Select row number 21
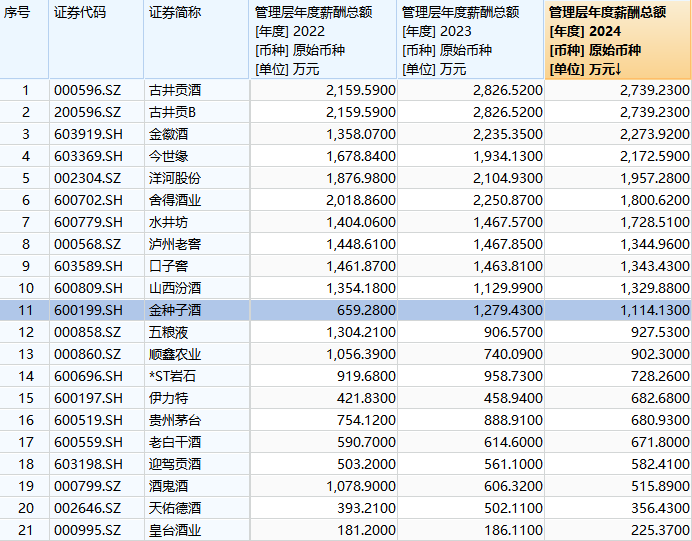The width and height of the screenshot is (692, 541). pyautogui.click(x=25, y=531)
